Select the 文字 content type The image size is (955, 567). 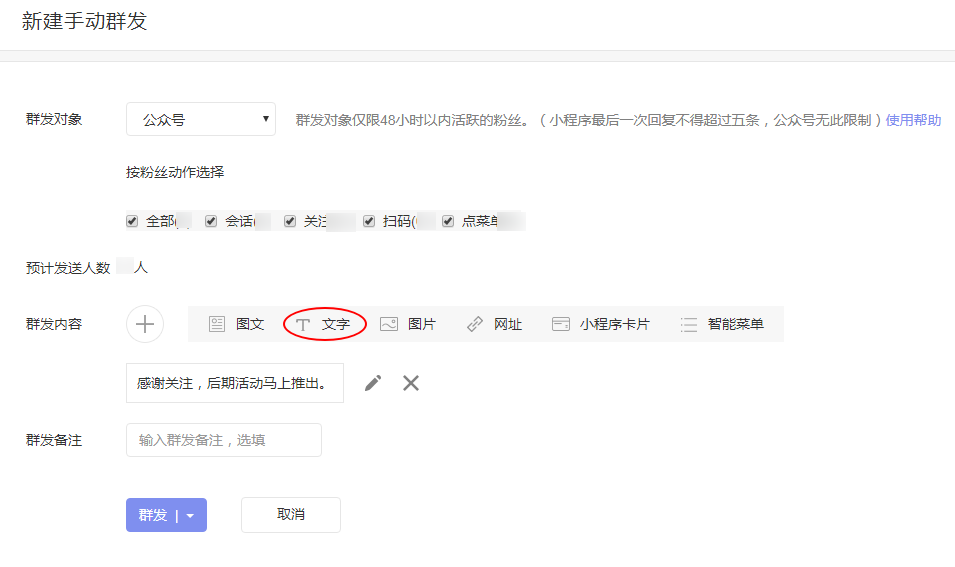point(323,324)
